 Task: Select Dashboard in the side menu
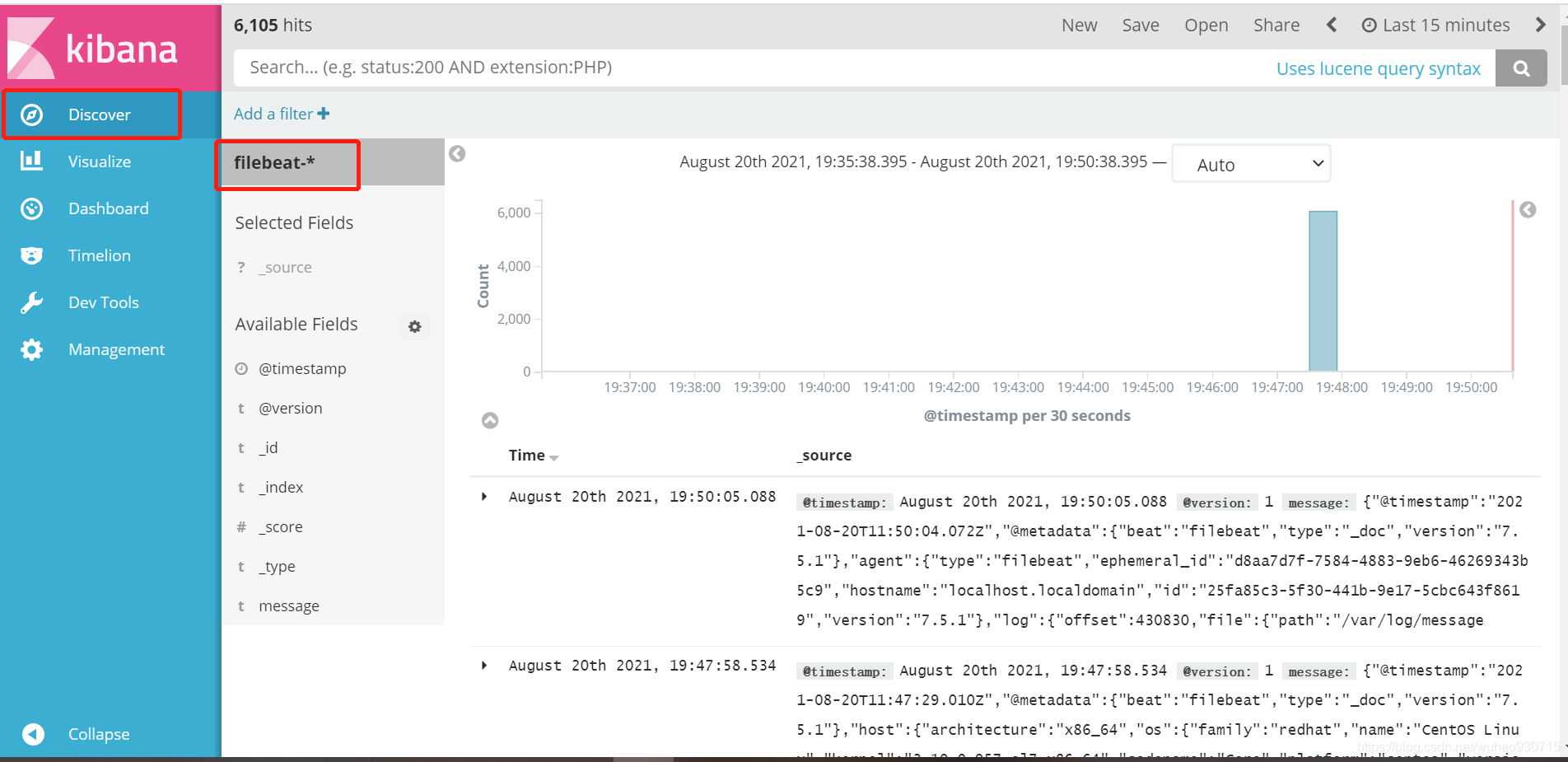(109, 208)
